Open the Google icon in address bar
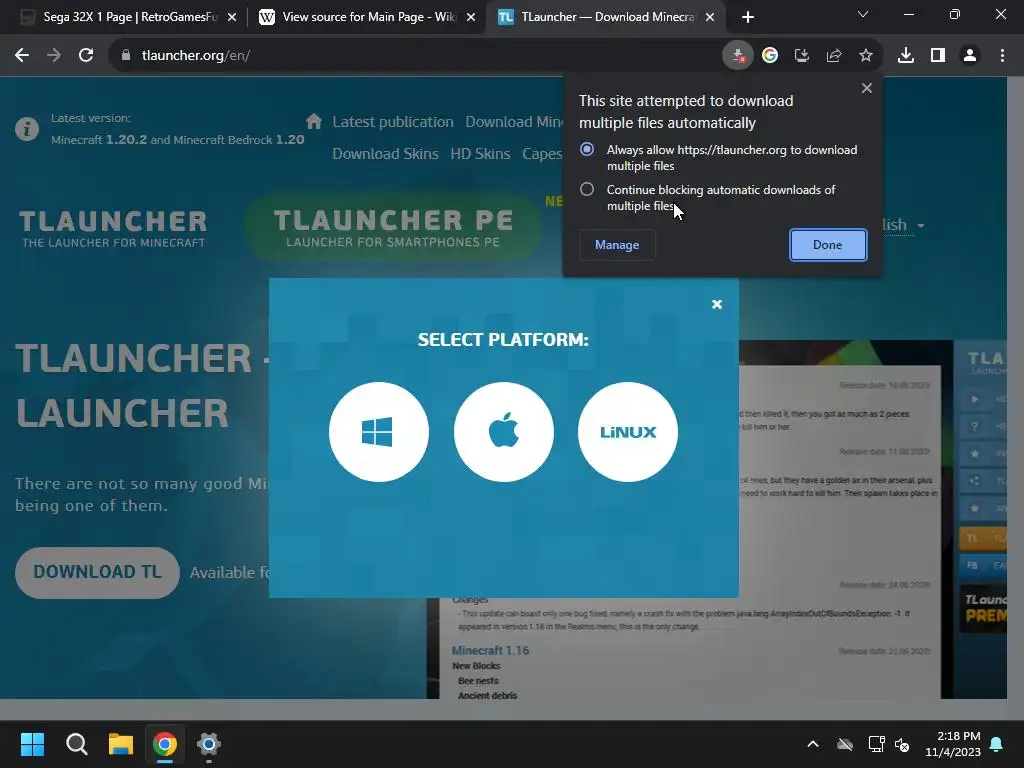Screen dimensions: 1024x768 click(x=770, y=56)
